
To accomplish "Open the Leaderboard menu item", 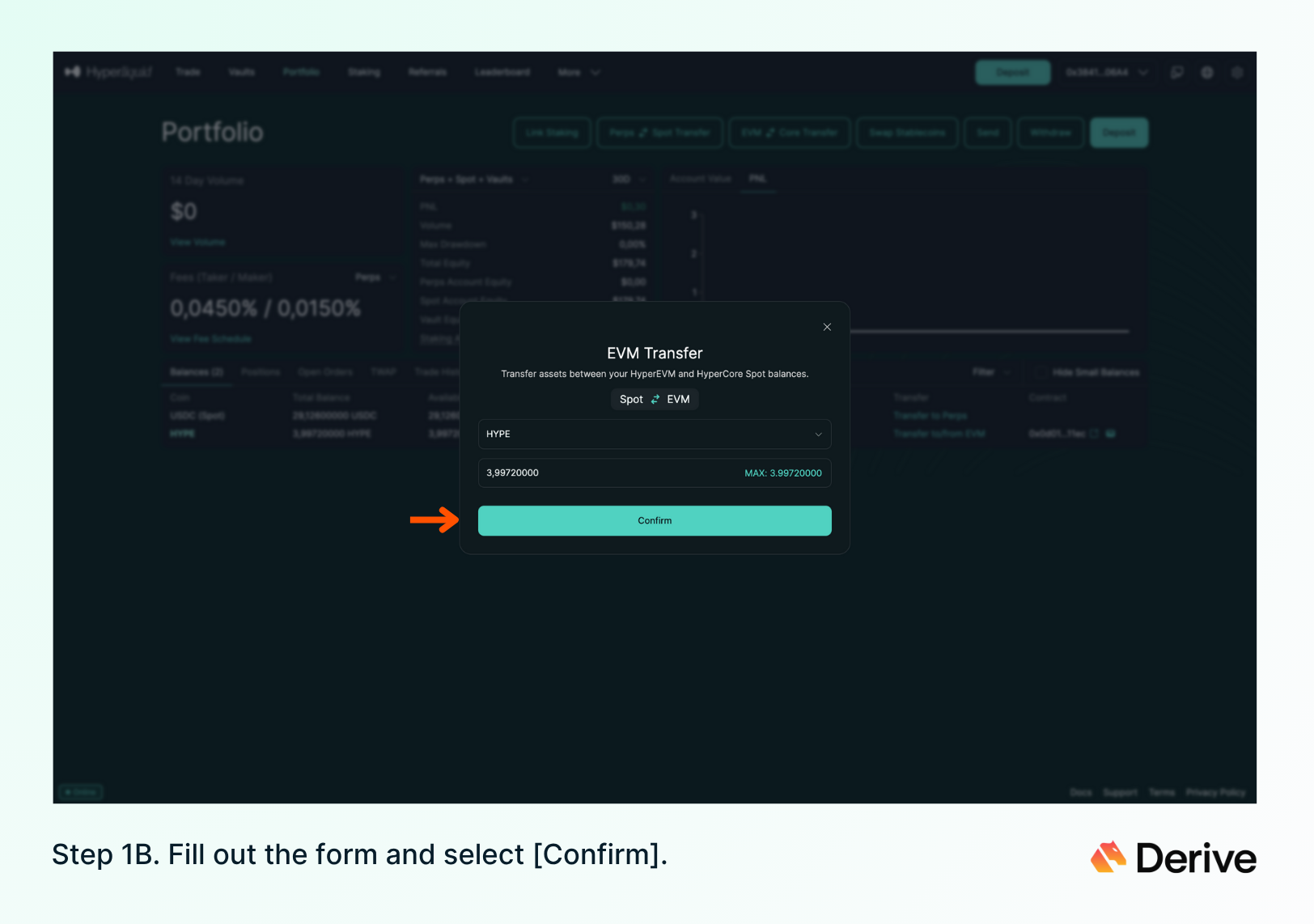I will [x=502, y=72].
